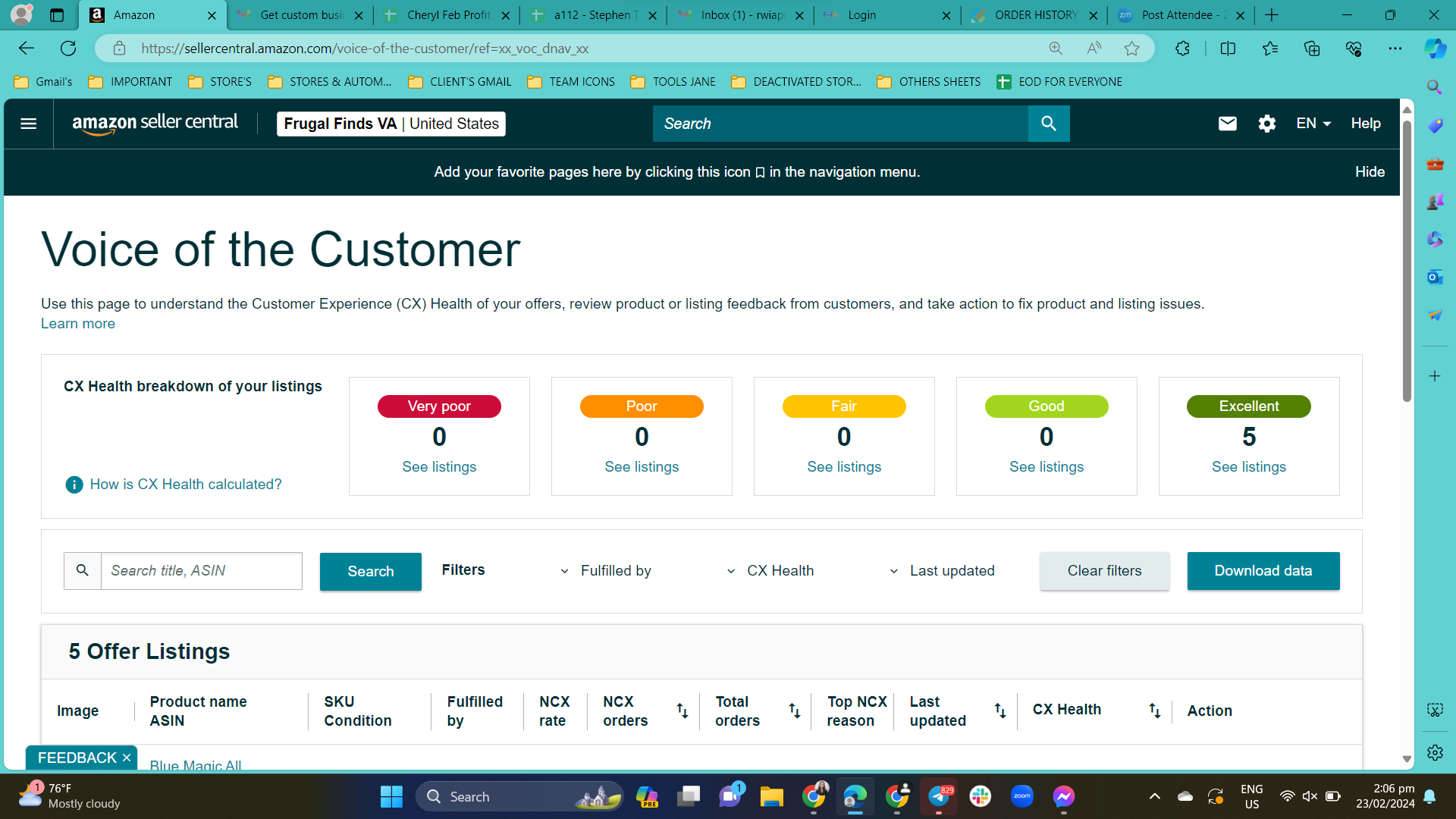Screen dimensions: 1456x819
Task: Go back with the browser back arrow
Action: pos(27,49)
